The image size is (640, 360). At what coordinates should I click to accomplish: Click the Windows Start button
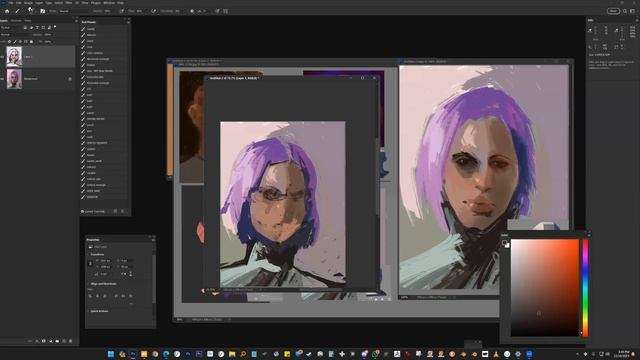[111, 354]
